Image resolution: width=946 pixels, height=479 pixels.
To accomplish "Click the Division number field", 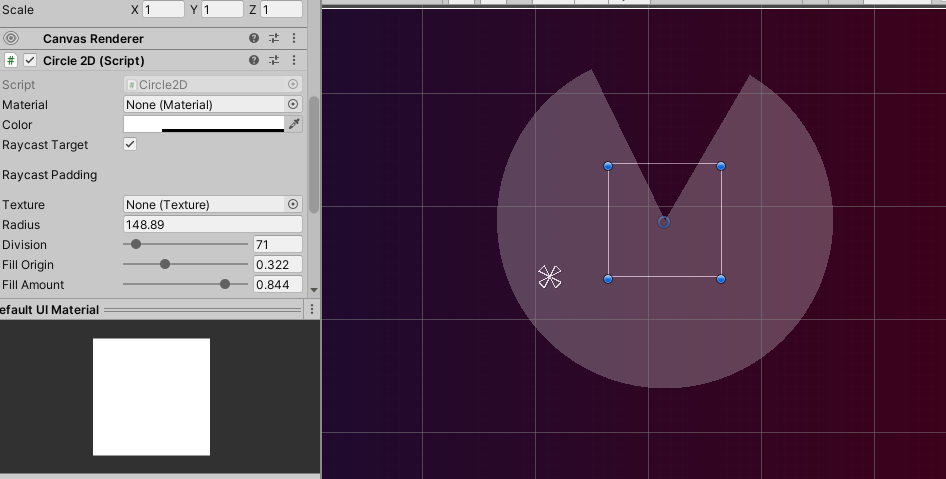I will pyautogui.click(x=277, y=245).
